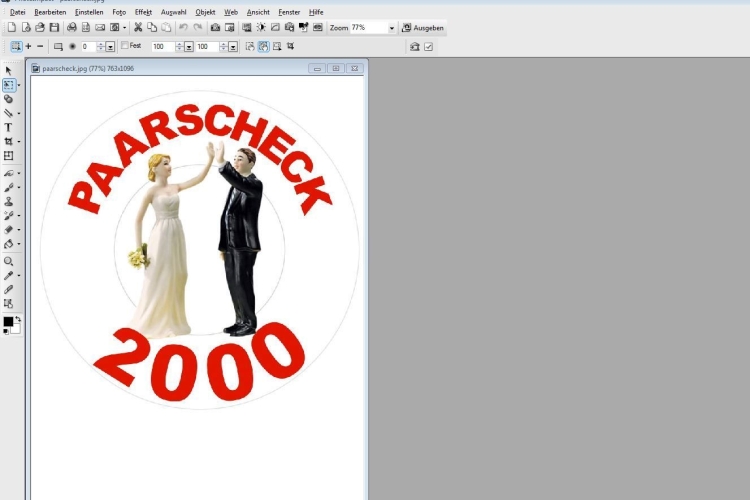Toggle subtract-from-selection minus mode

coord(40,46)
